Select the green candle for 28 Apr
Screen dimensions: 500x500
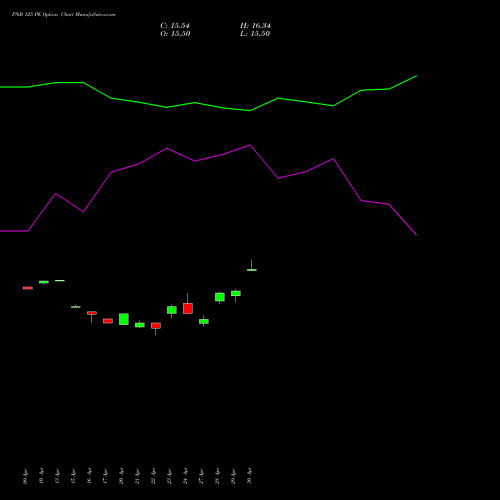[220, 297]
